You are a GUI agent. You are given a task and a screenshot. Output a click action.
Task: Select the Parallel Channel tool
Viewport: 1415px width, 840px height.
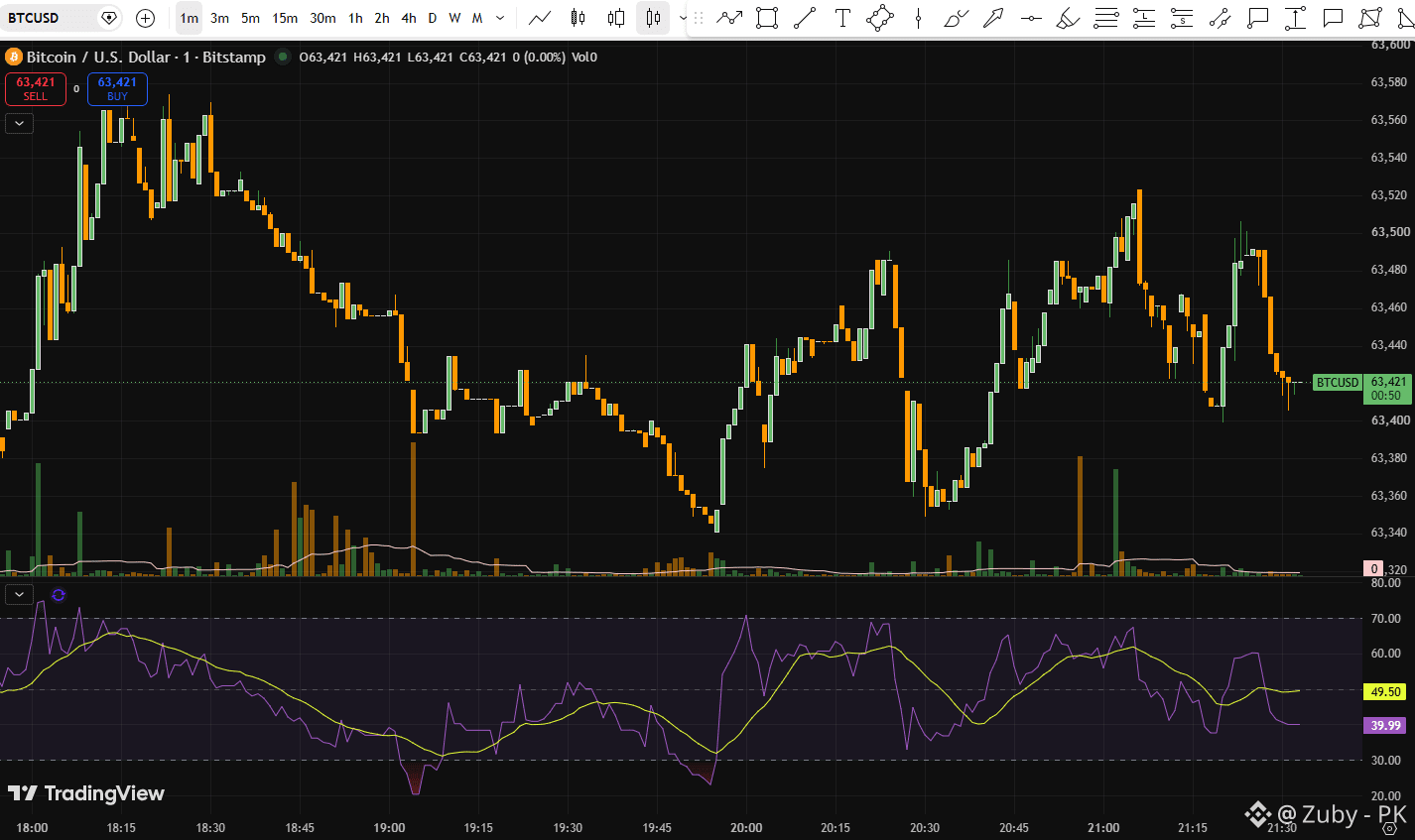coord(1220,18)
